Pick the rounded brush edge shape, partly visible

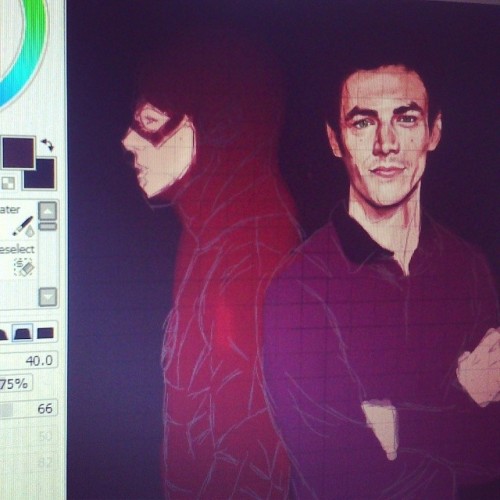point(3,333)
